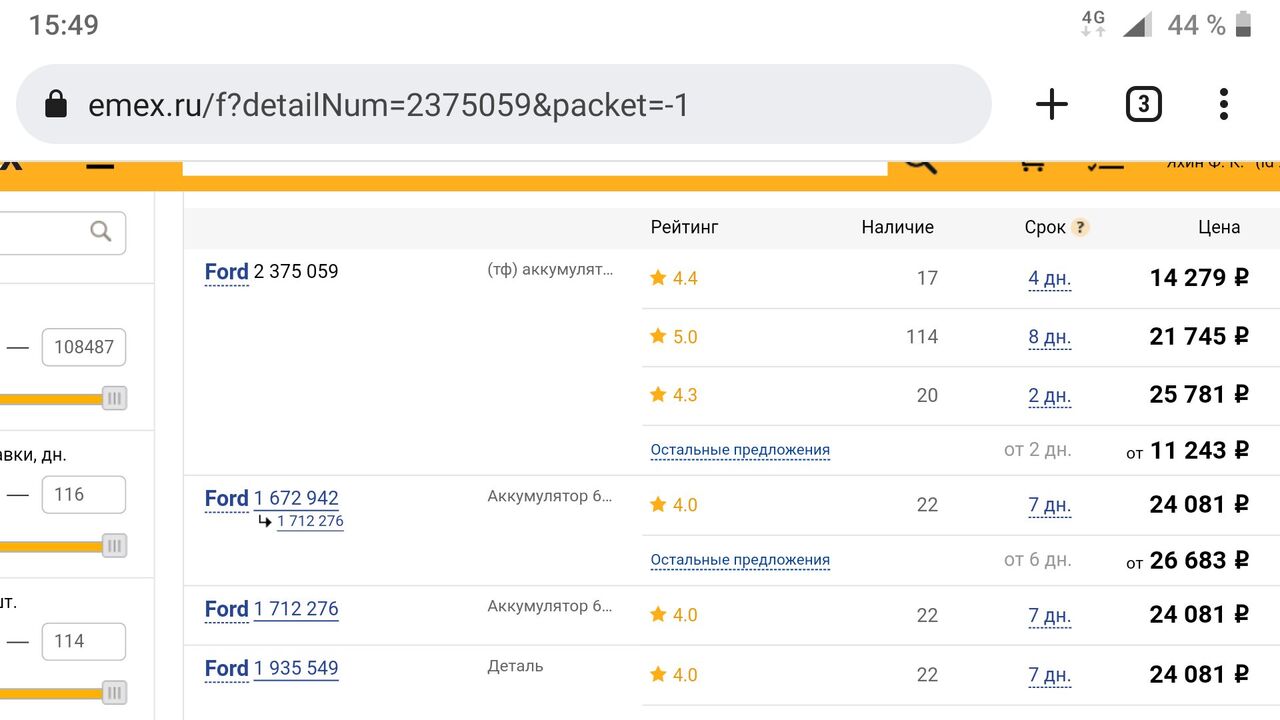Click the Наличие column header
1280x720 pixels.
tap(897, 227)
